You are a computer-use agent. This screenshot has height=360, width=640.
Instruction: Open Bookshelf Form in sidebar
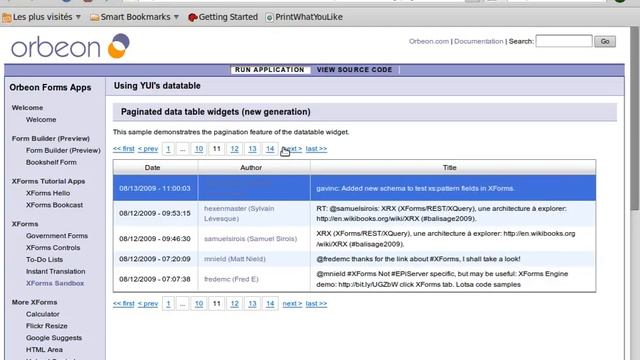(x=51, y=162)
